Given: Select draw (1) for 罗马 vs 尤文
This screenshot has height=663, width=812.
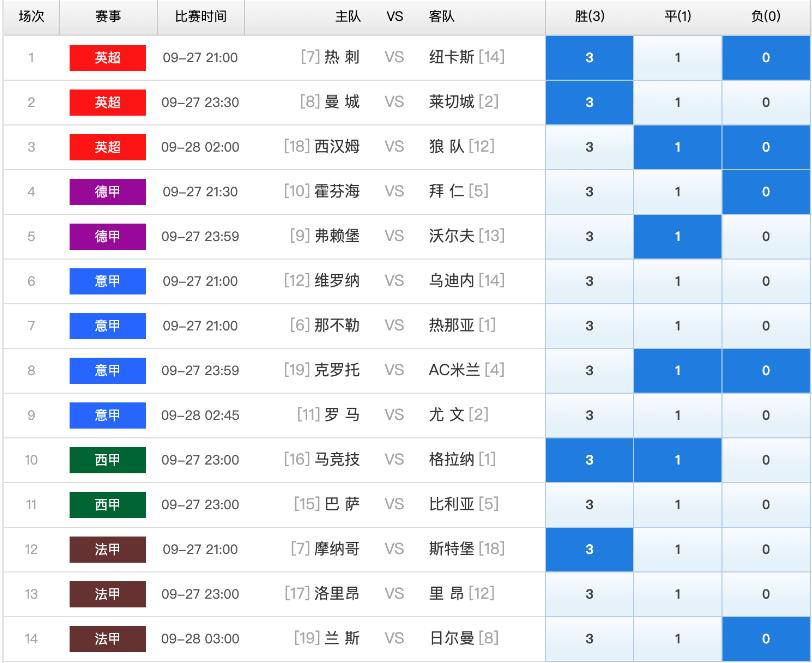Looking at the screenshot, I should [677, 415].
